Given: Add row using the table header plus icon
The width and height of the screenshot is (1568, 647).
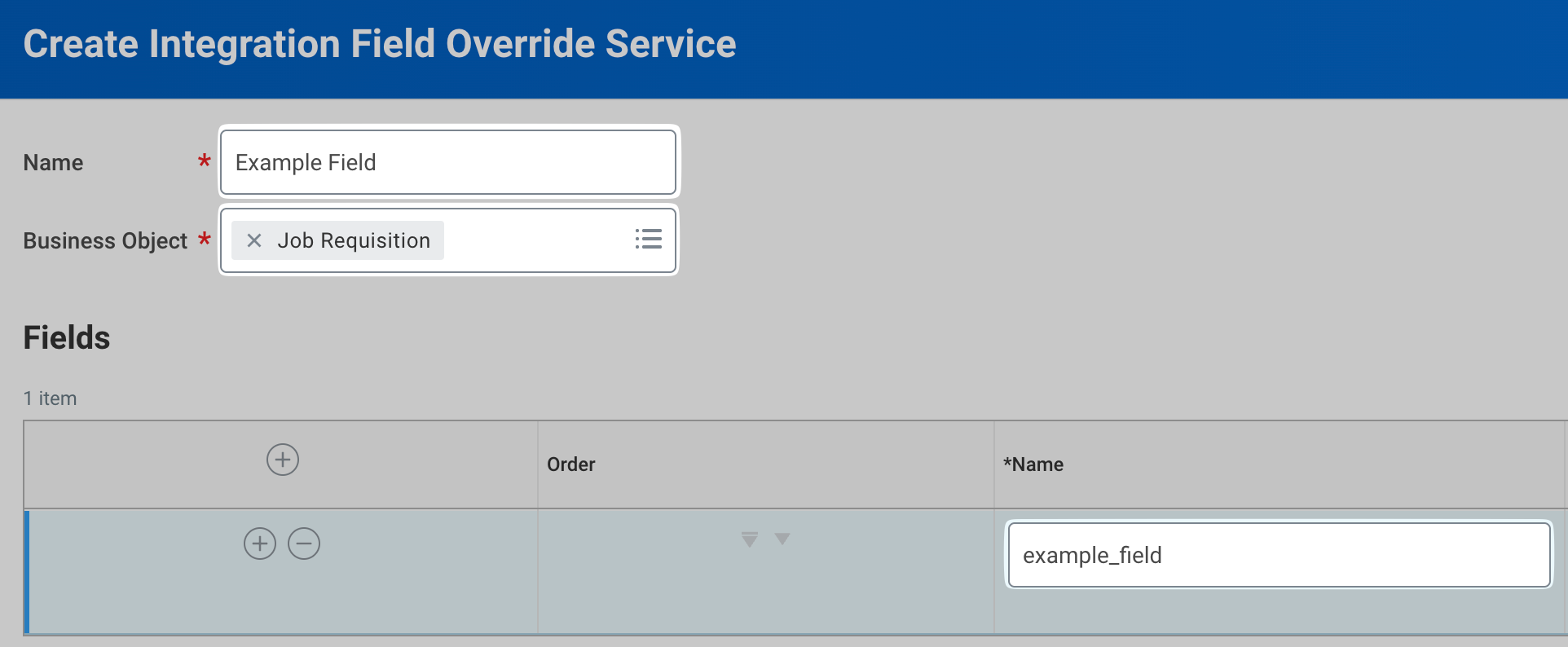Looking at the screenshot, I should coord(282,460).
